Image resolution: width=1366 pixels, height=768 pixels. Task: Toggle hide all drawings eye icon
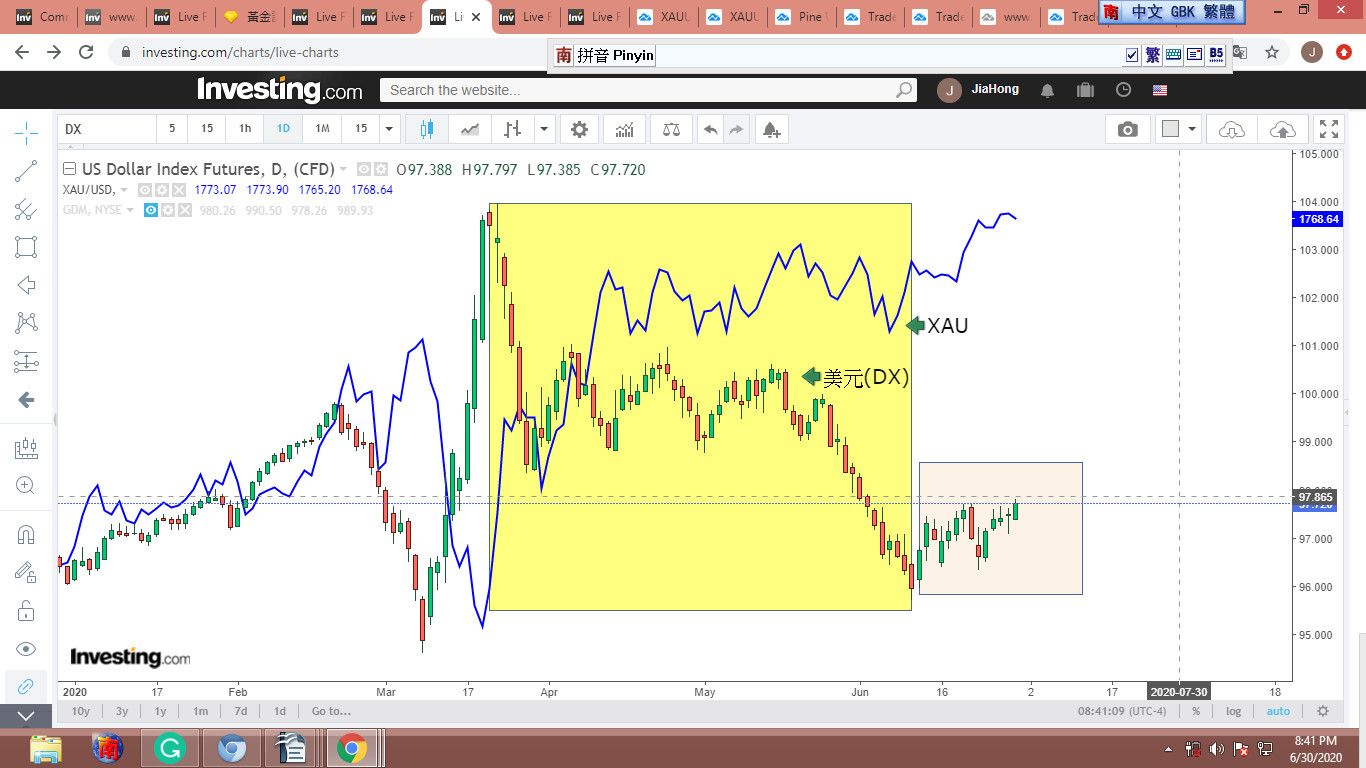pos(26,648)
